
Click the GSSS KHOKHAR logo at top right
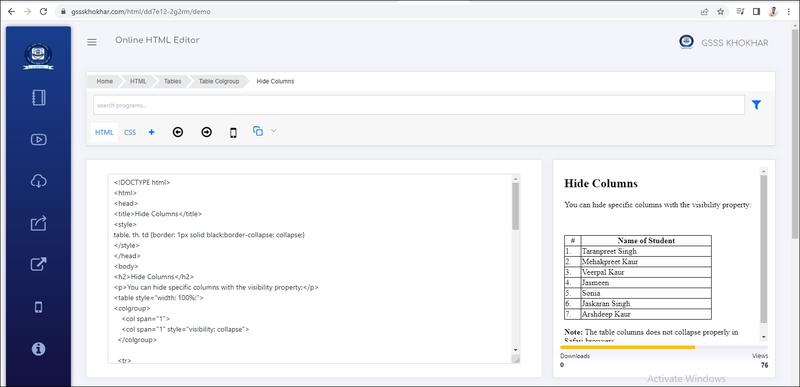(686, 42)
